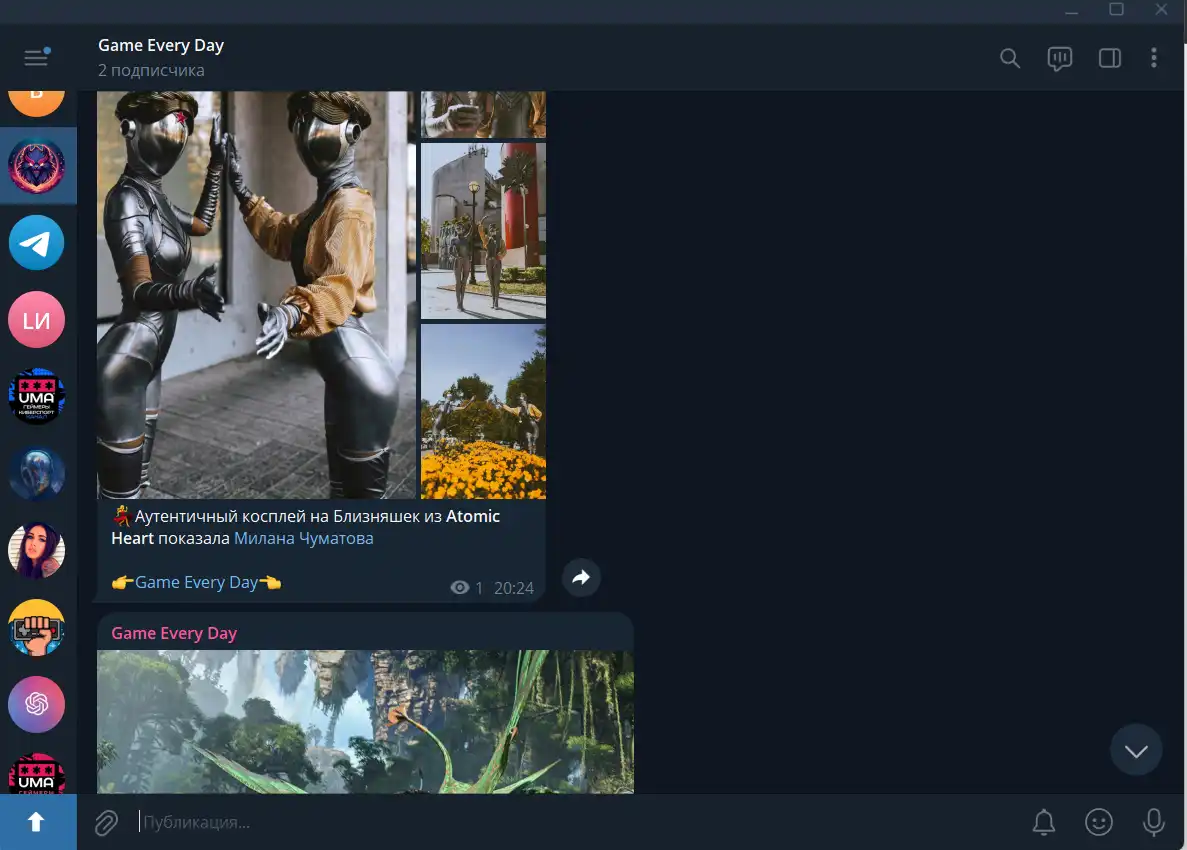Image resolution: width=1187 pixels, height=850 pixels.
Task: Toggle the right info sidebar panel
Action: pyautogui.click(x=1110, y=58)
